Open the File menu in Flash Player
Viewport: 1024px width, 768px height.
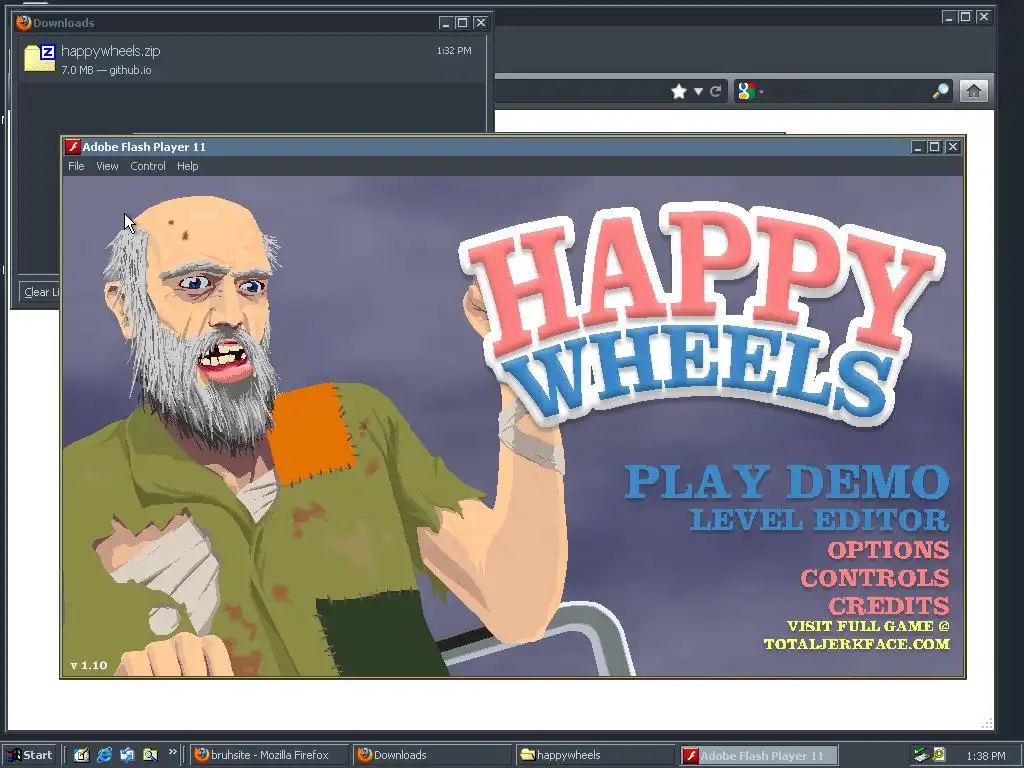coord(76,166)
